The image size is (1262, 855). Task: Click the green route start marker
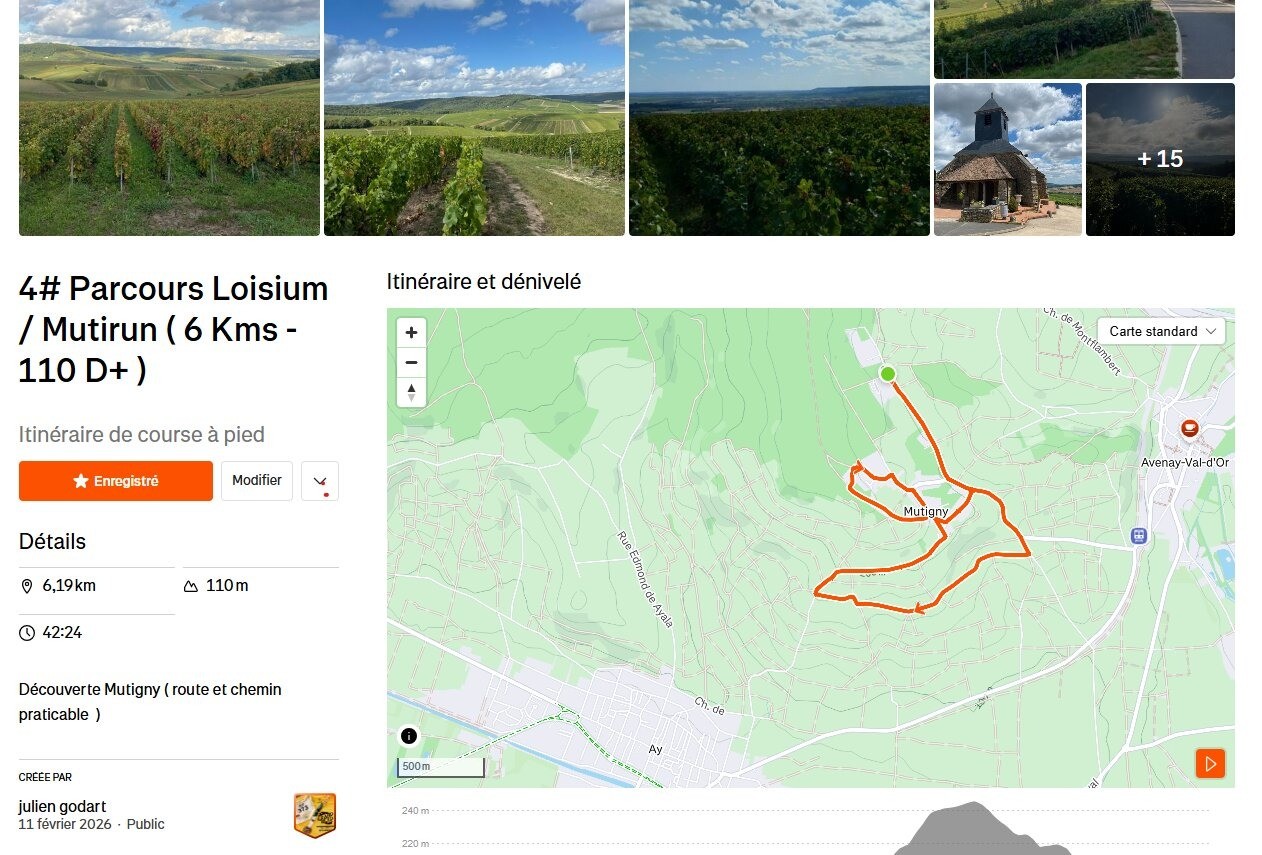(x=887, y=374)
